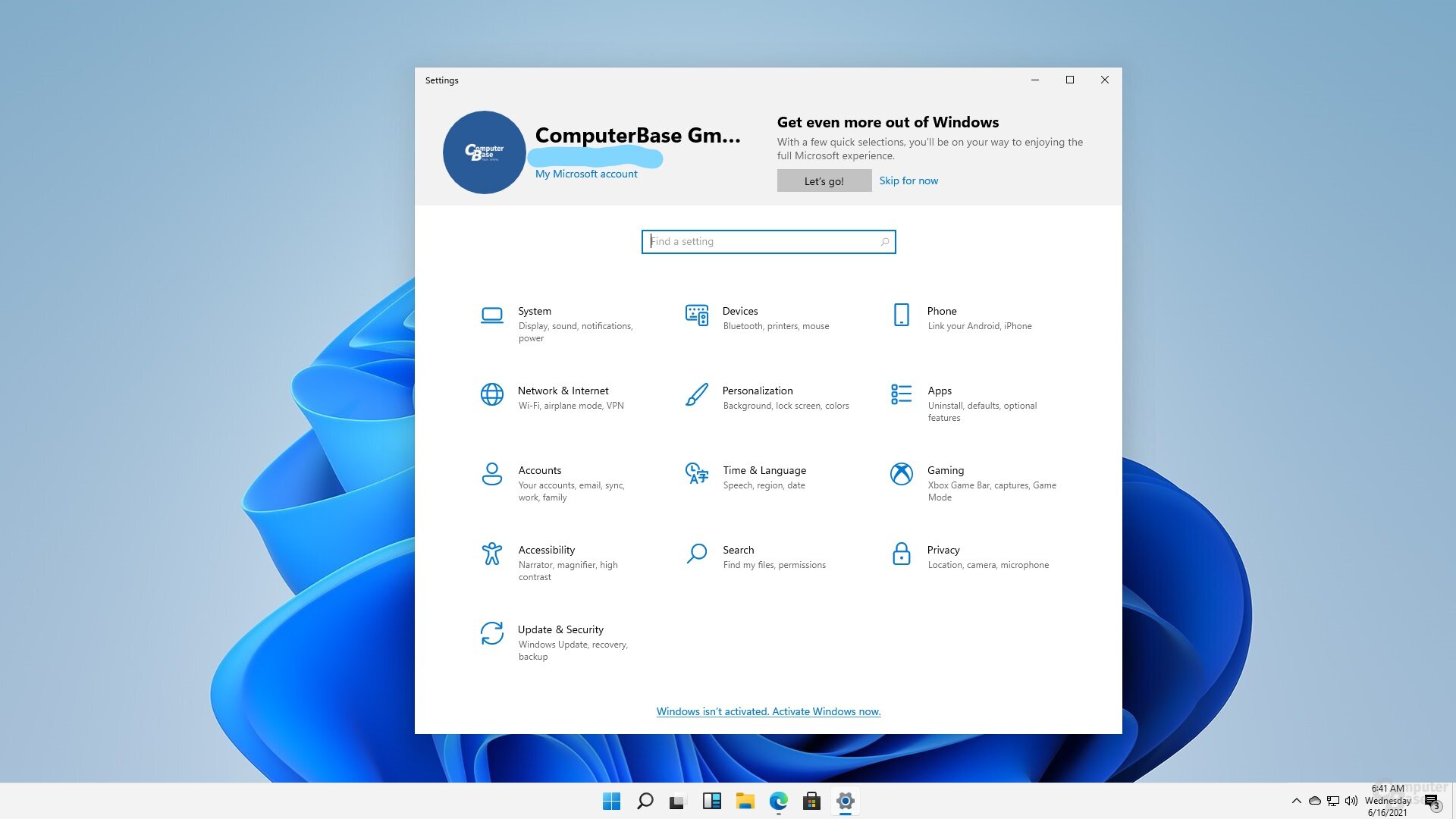Open the Apps list icon
1456x819 pixels.
(x=901, y=394)
